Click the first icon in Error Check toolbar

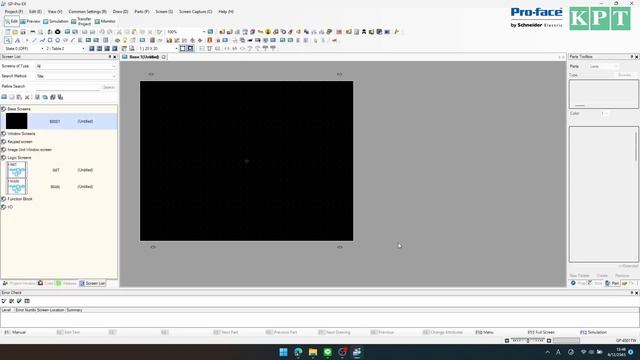(4, 301)
